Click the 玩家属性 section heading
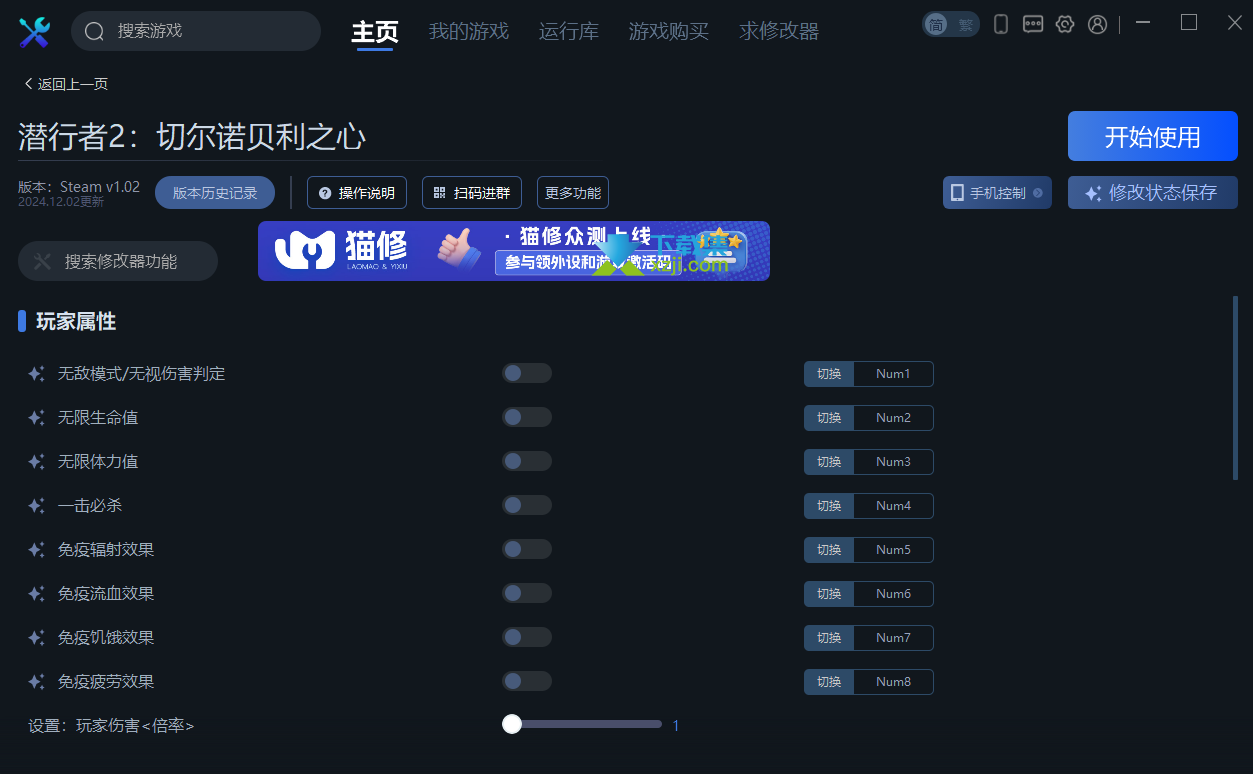This screenshot has width=1253, height=774. (76, 321)
